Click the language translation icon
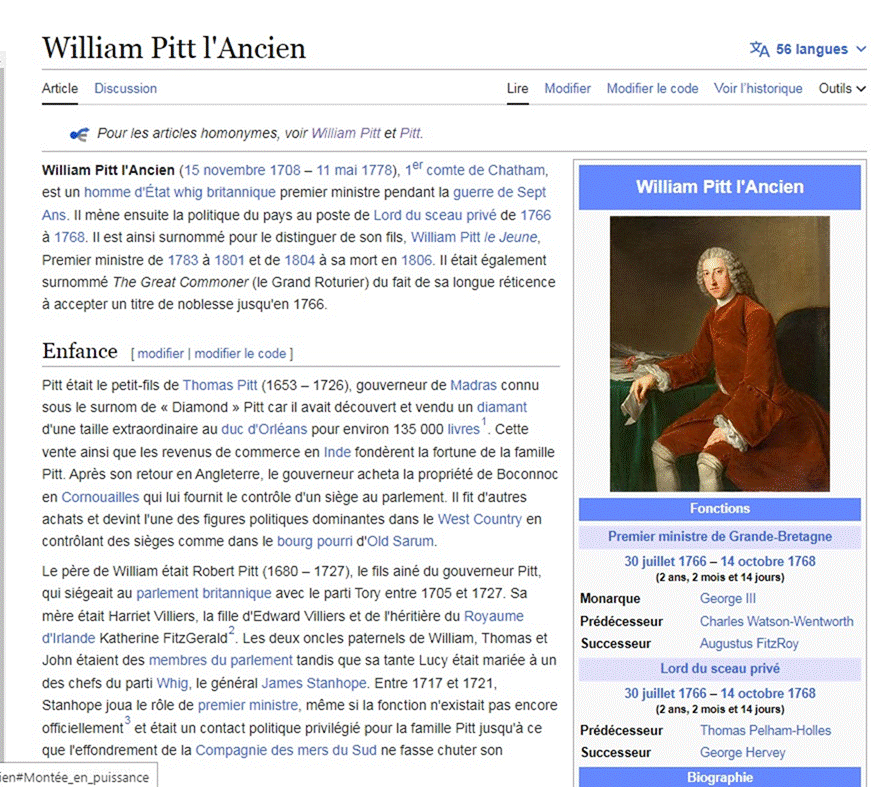The height and width of the screenshot is (787, 874). (x=759, y=49)
